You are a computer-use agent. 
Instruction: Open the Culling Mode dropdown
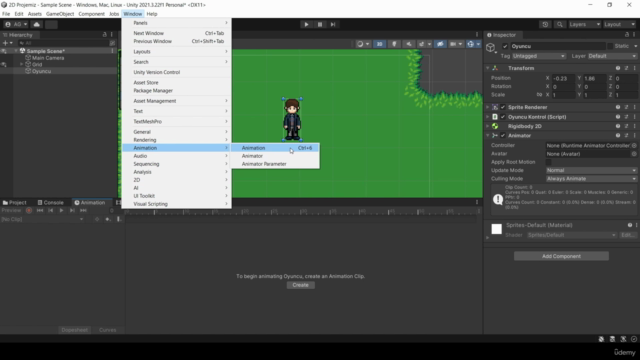pos(591,179)
